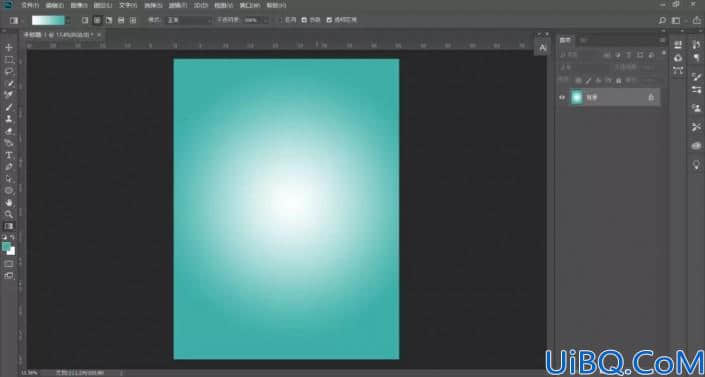Open the 3D menu
This screenshot has height=377, width=705.
[x=201, y=5]
